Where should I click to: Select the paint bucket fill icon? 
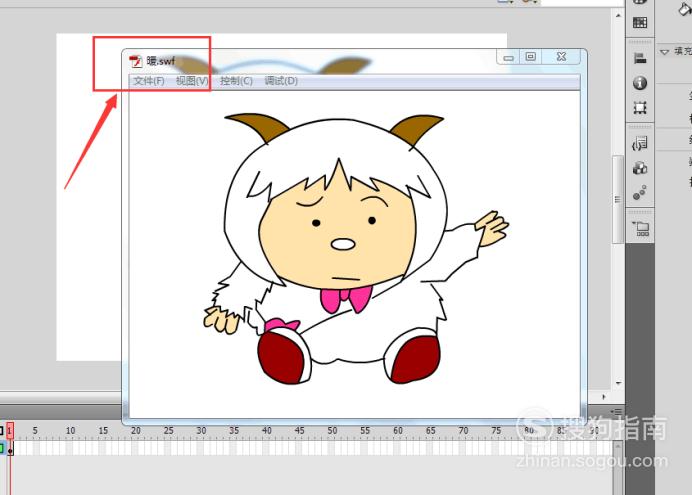pyautogui.click(x=686, y=9)
